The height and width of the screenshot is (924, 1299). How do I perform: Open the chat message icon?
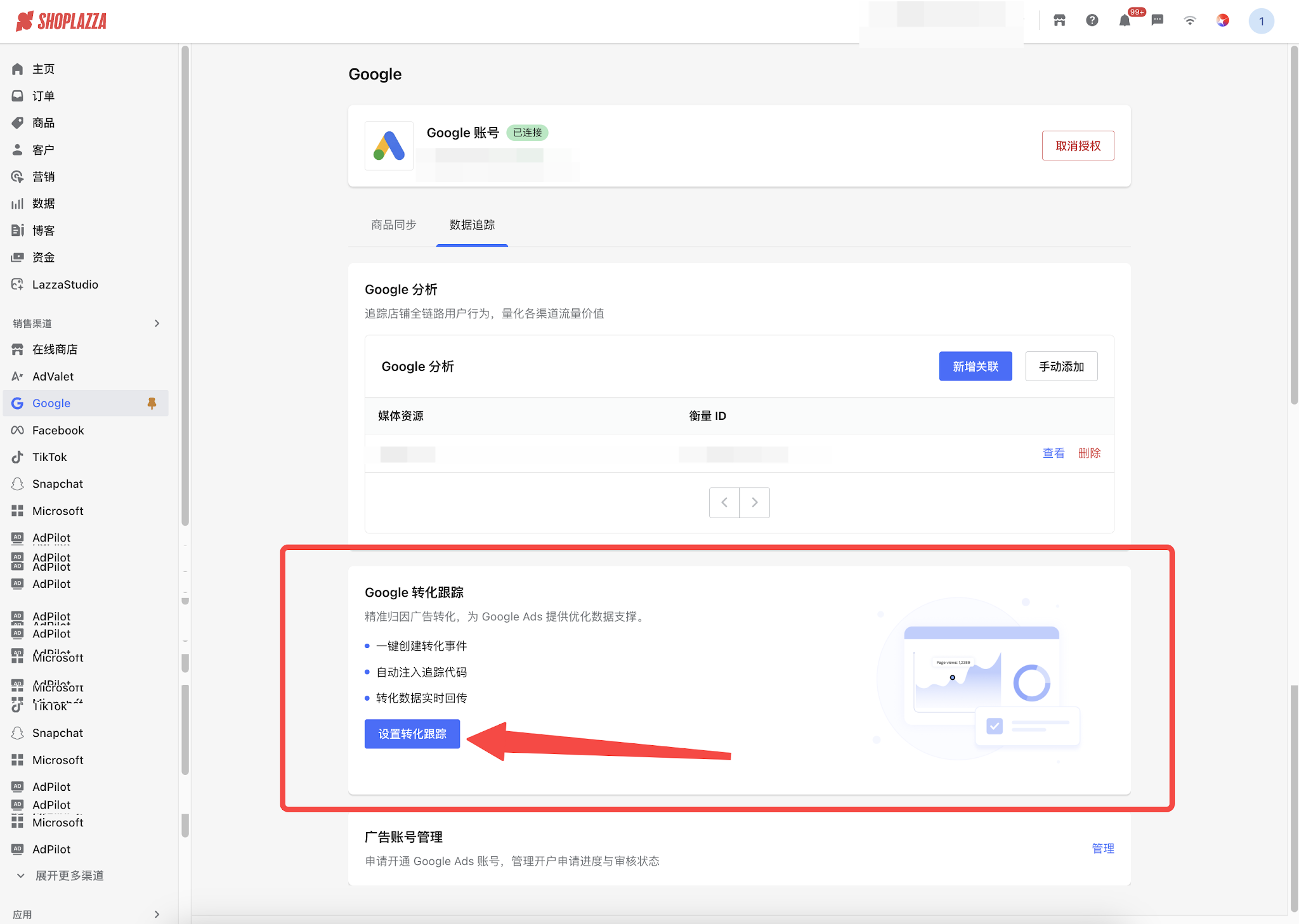coord(1158,20)
